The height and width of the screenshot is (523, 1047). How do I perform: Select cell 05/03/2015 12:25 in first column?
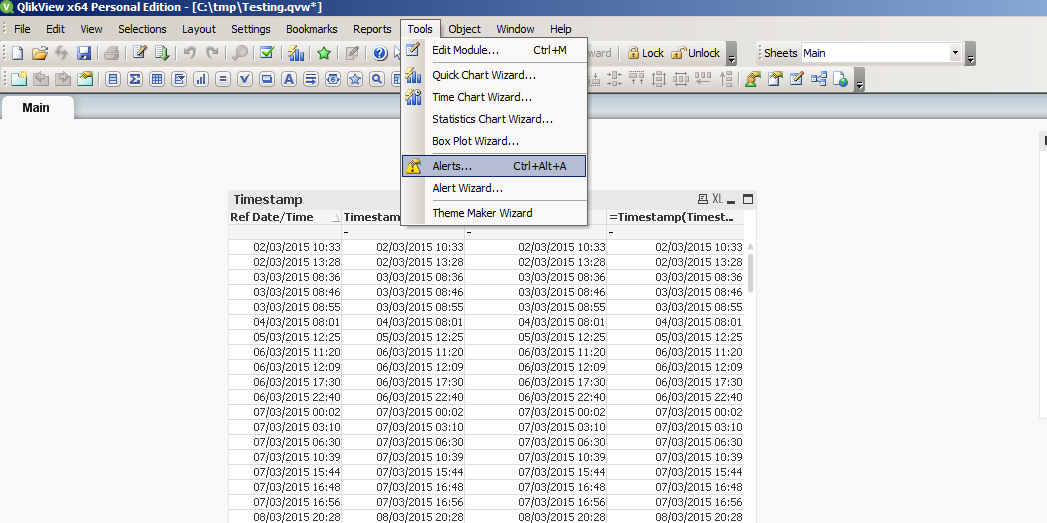pyautogui.click(x=285, y=337)
